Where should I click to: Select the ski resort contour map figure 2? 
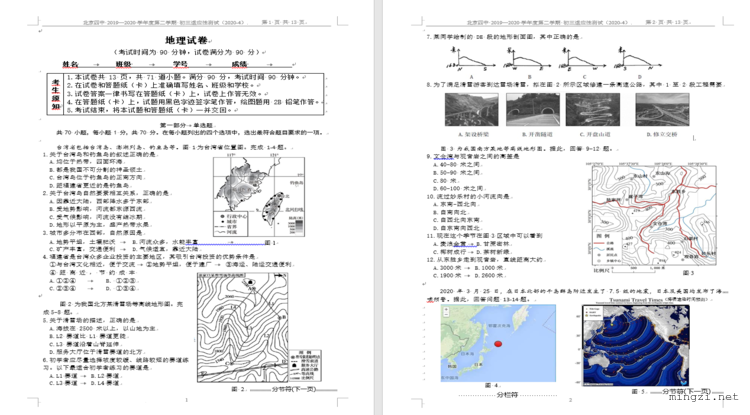[x=243, y=327]
